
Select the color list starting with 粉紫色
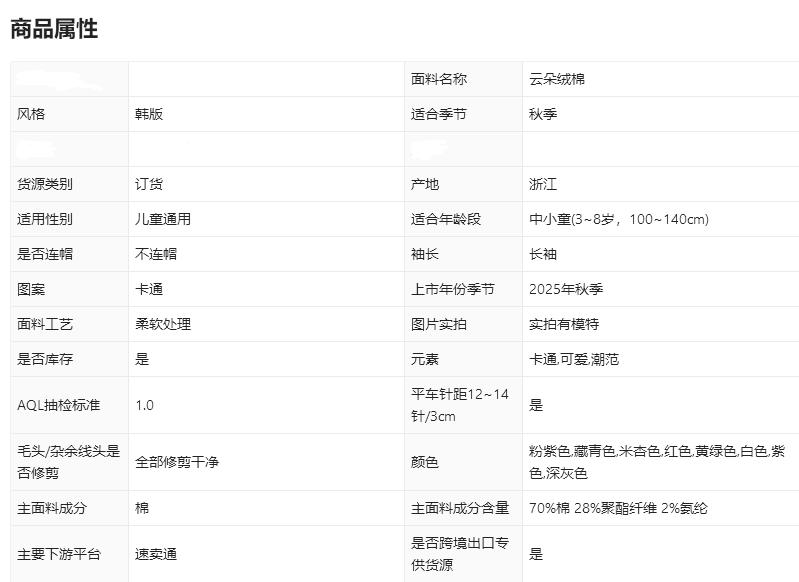[x=656, y=462]
